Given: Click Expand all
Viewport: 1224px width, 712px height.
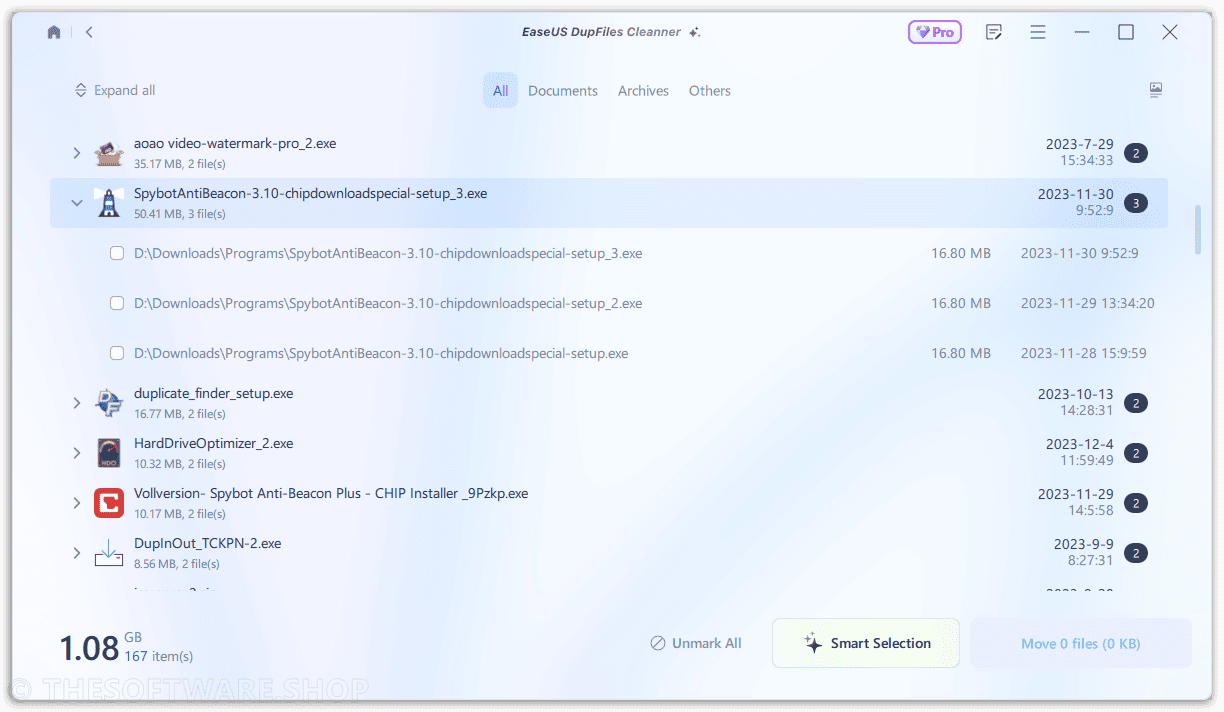Looking at the screenshot, I should click(114, 90).
